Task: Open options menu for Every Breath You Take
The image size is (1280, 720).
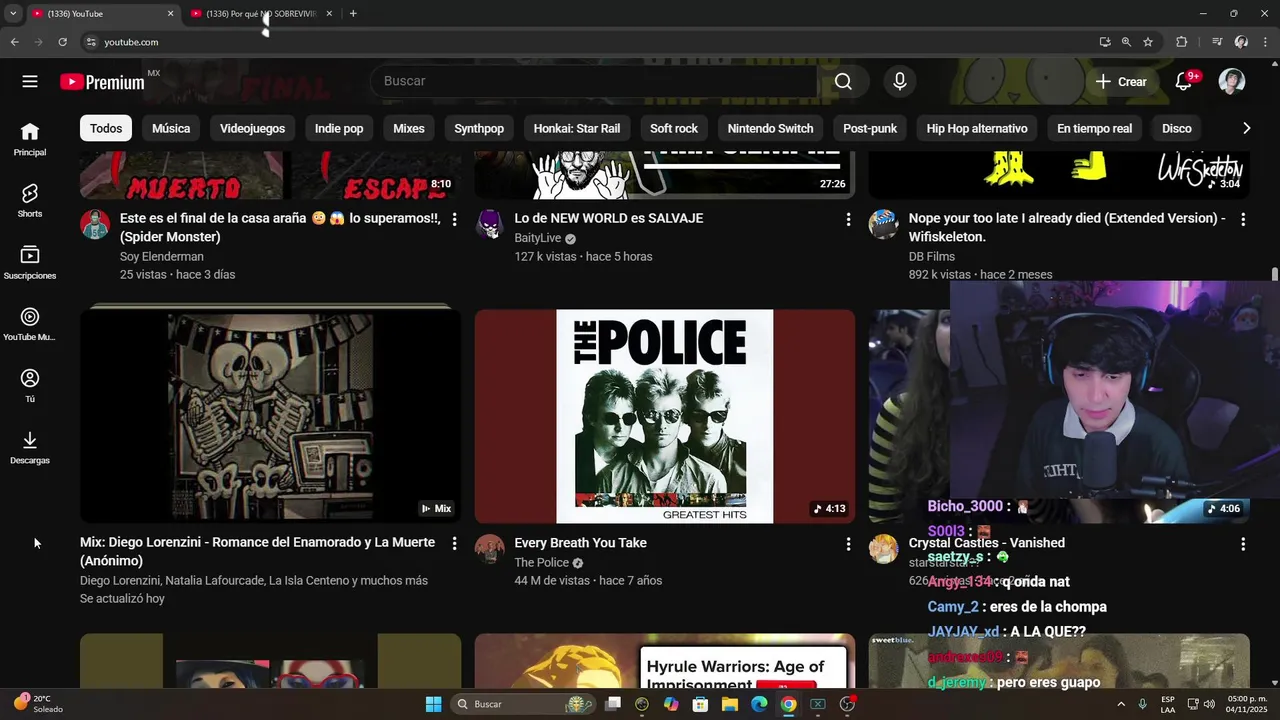Action: point(848,544)
